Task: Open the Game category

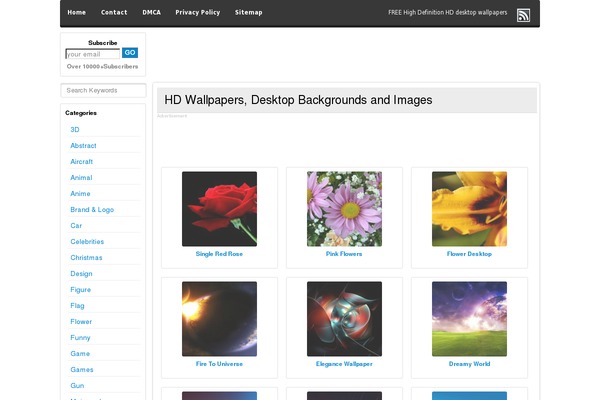Action: pos(80,354)
